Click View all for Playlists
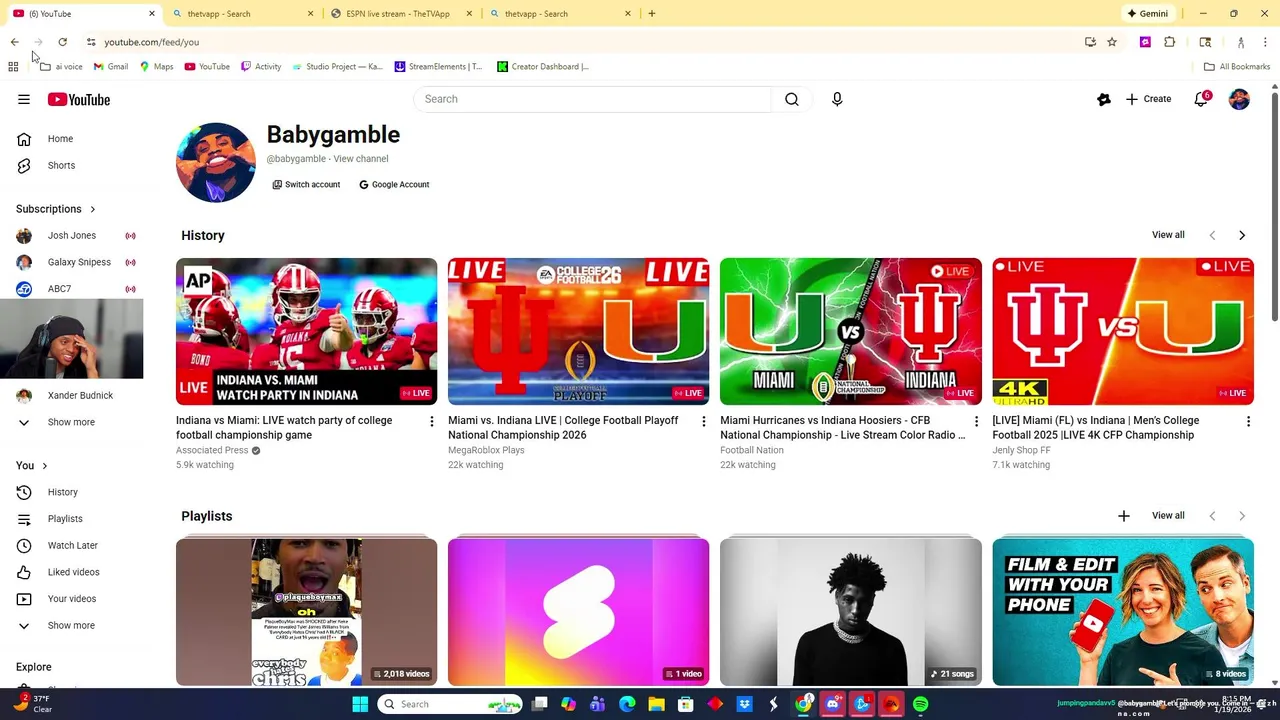This screenshot has height=720, width=1280. pyautogui.click(x=1168, y=516)
